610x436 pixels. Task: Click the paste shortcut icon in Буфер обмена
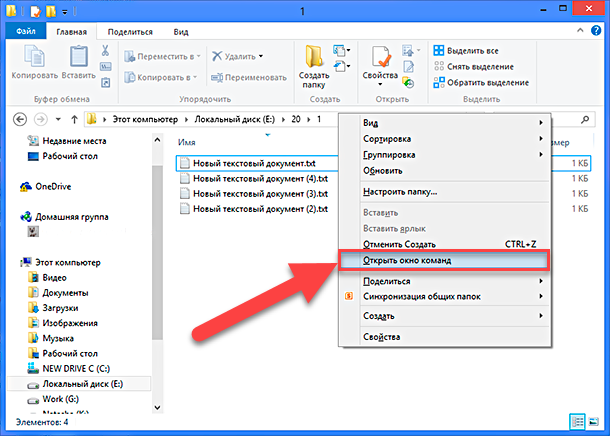coord(105,82)
